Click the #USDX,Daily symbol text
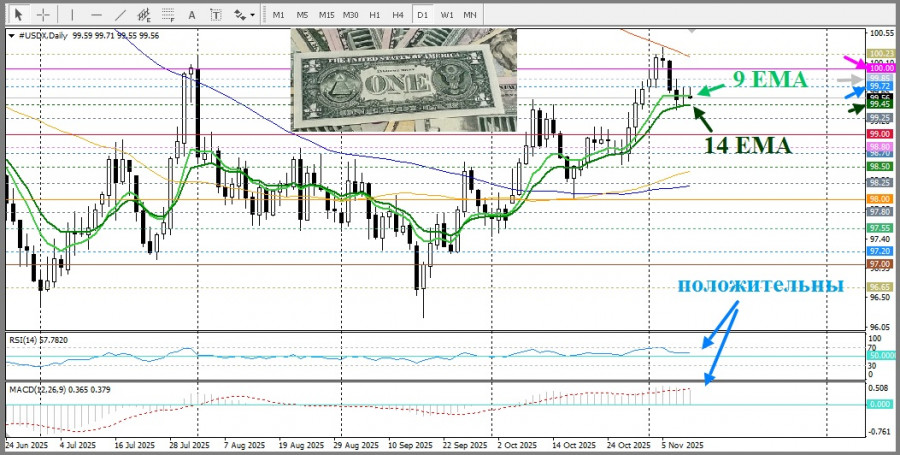Screen dimensions: 900x455 click(x=43, y=36)
